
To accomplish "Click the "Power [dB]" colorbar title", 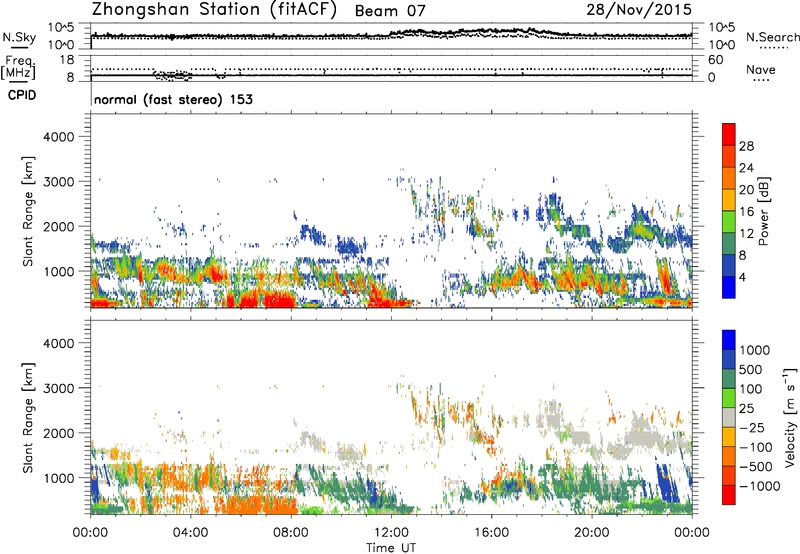I will pos(764,211).
